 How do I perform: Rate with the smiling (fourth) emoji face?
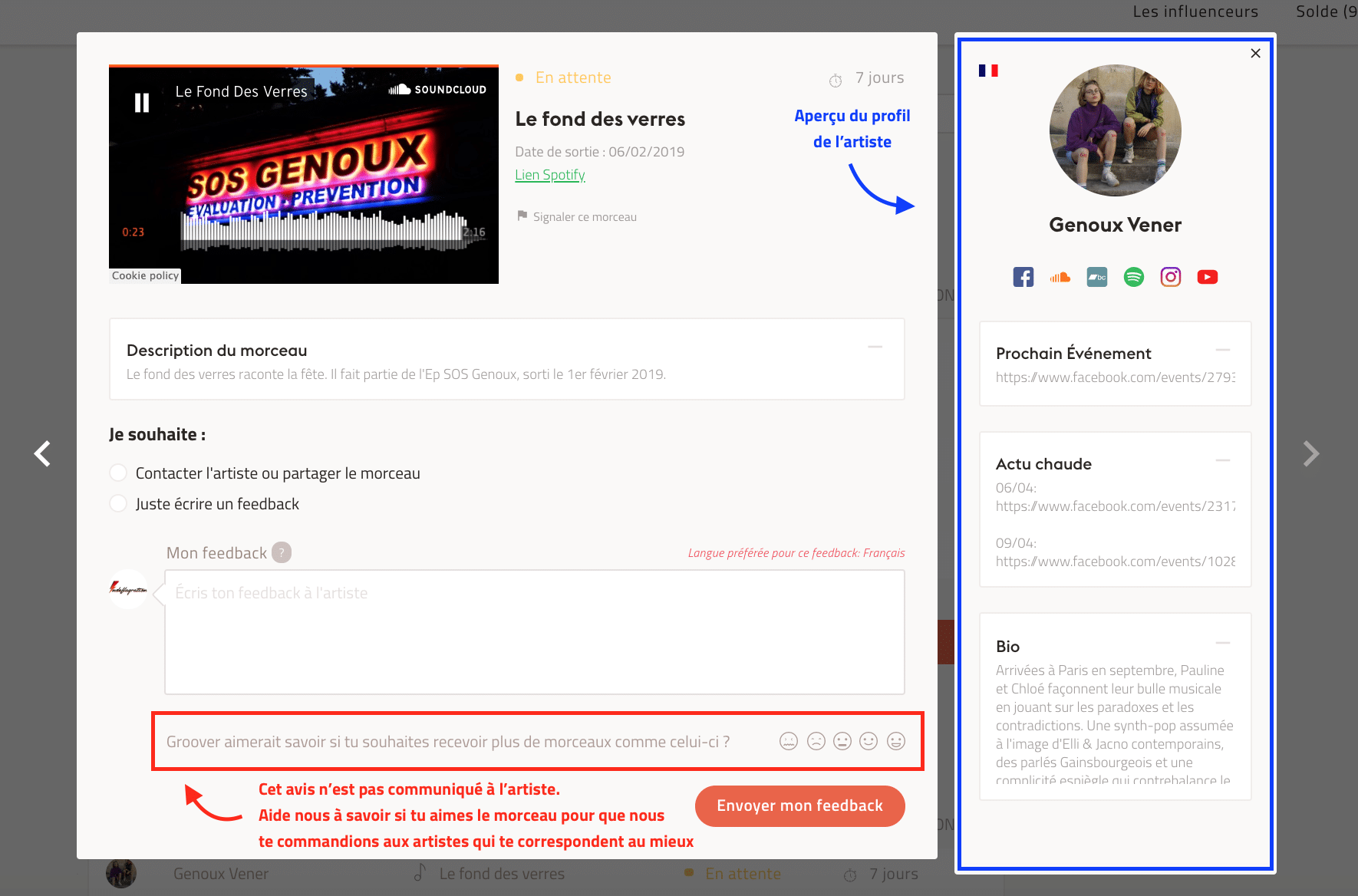click(869, 741)
